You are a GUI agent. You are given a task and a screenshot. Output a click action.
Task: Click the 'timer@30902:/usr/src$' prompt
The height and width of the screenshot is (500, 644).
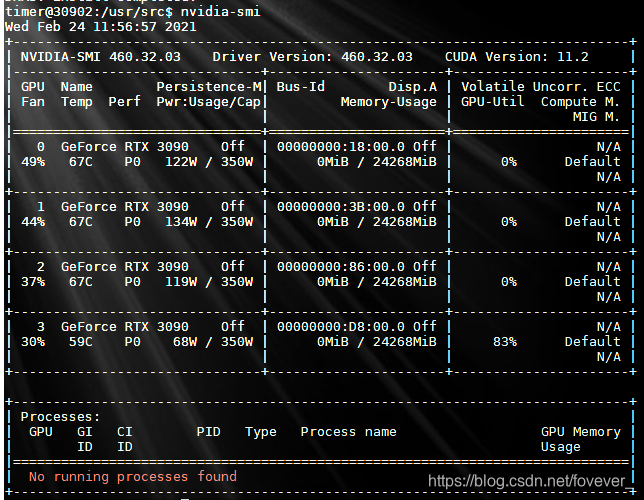pos(89,12)
